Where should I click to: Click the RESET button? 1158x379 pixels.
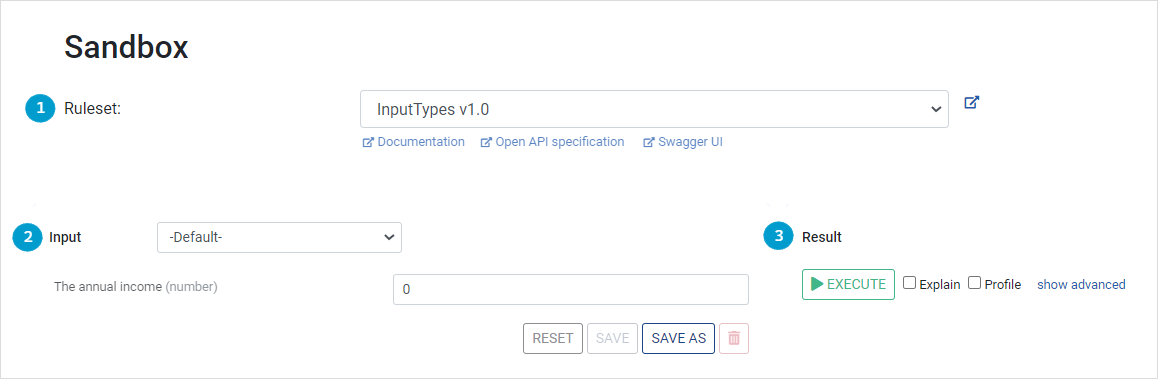click(x=553, y=338)
